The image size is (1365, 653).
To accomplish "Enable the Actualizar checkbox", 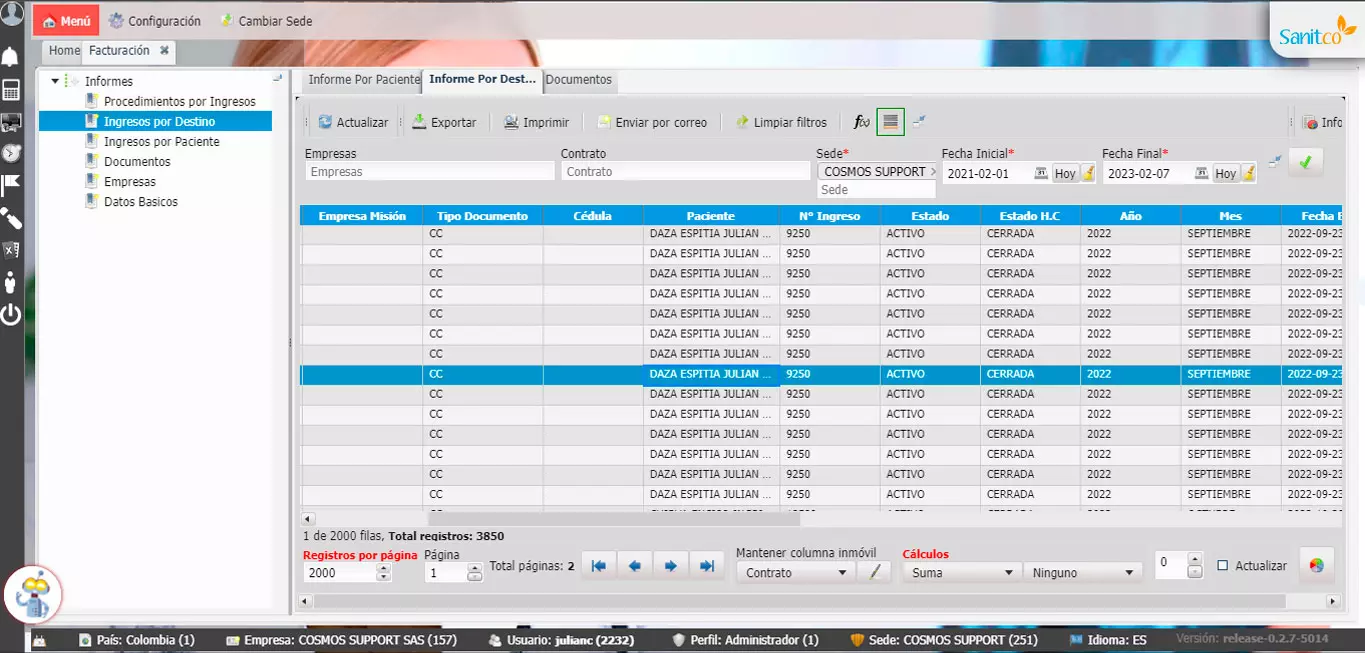I will coord(1222,565).
